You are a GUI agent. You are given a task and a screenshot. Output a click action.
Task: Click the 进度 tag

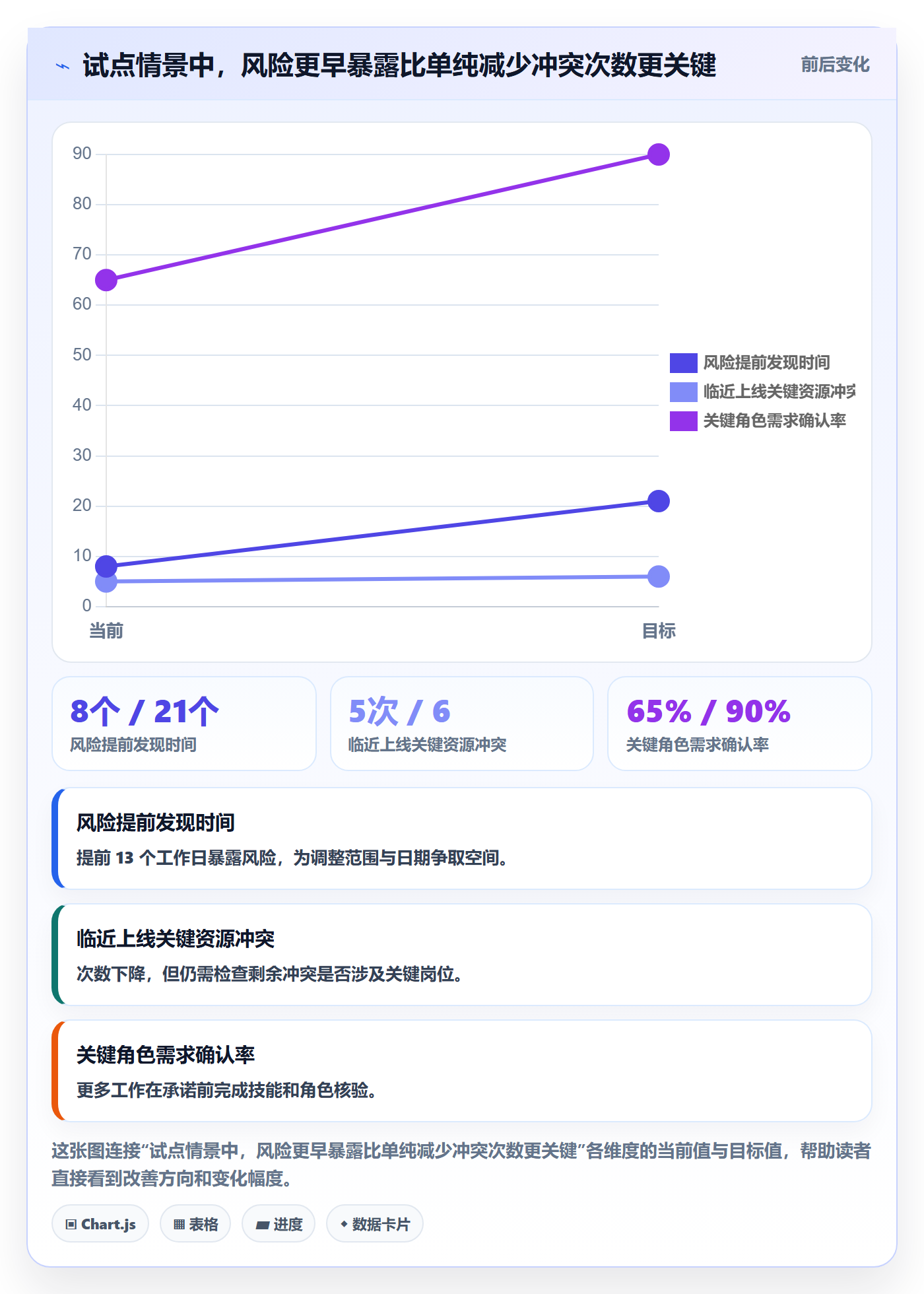tap(279, 1224)
